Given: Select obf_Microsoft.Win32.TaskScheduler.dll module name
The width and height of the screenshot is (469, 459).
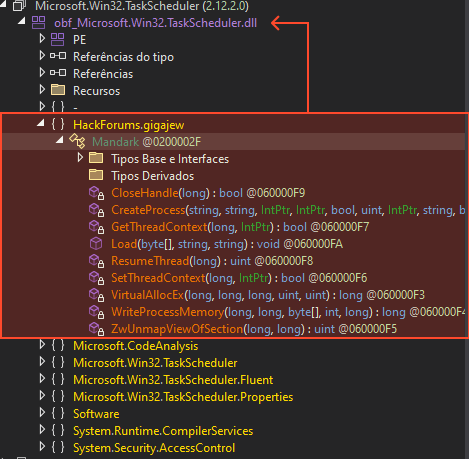Looking at the screenshot, I should [x=155, y=23].
